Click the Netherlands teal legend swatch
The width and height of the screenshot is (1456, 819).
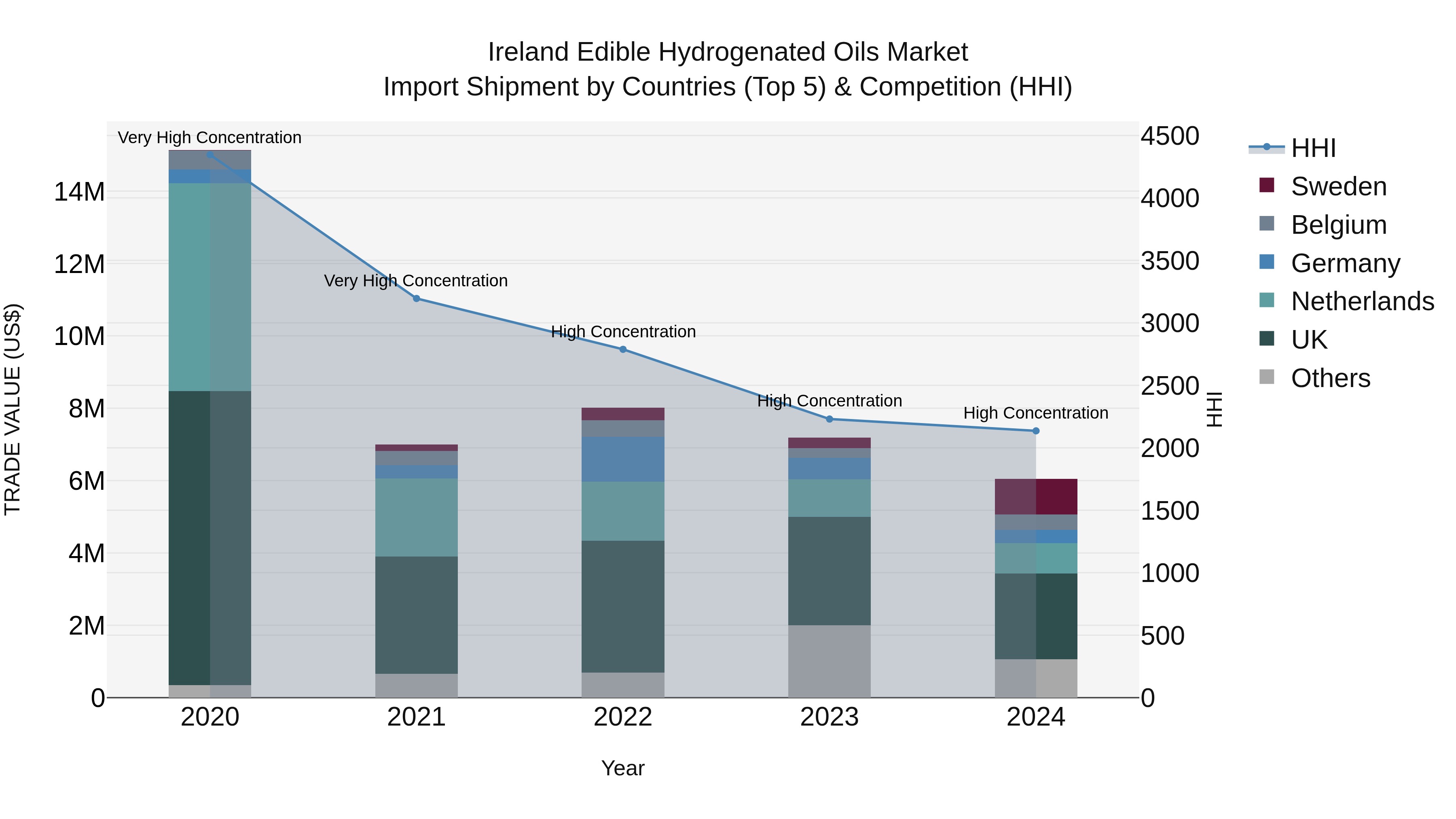pos(1267,300)
